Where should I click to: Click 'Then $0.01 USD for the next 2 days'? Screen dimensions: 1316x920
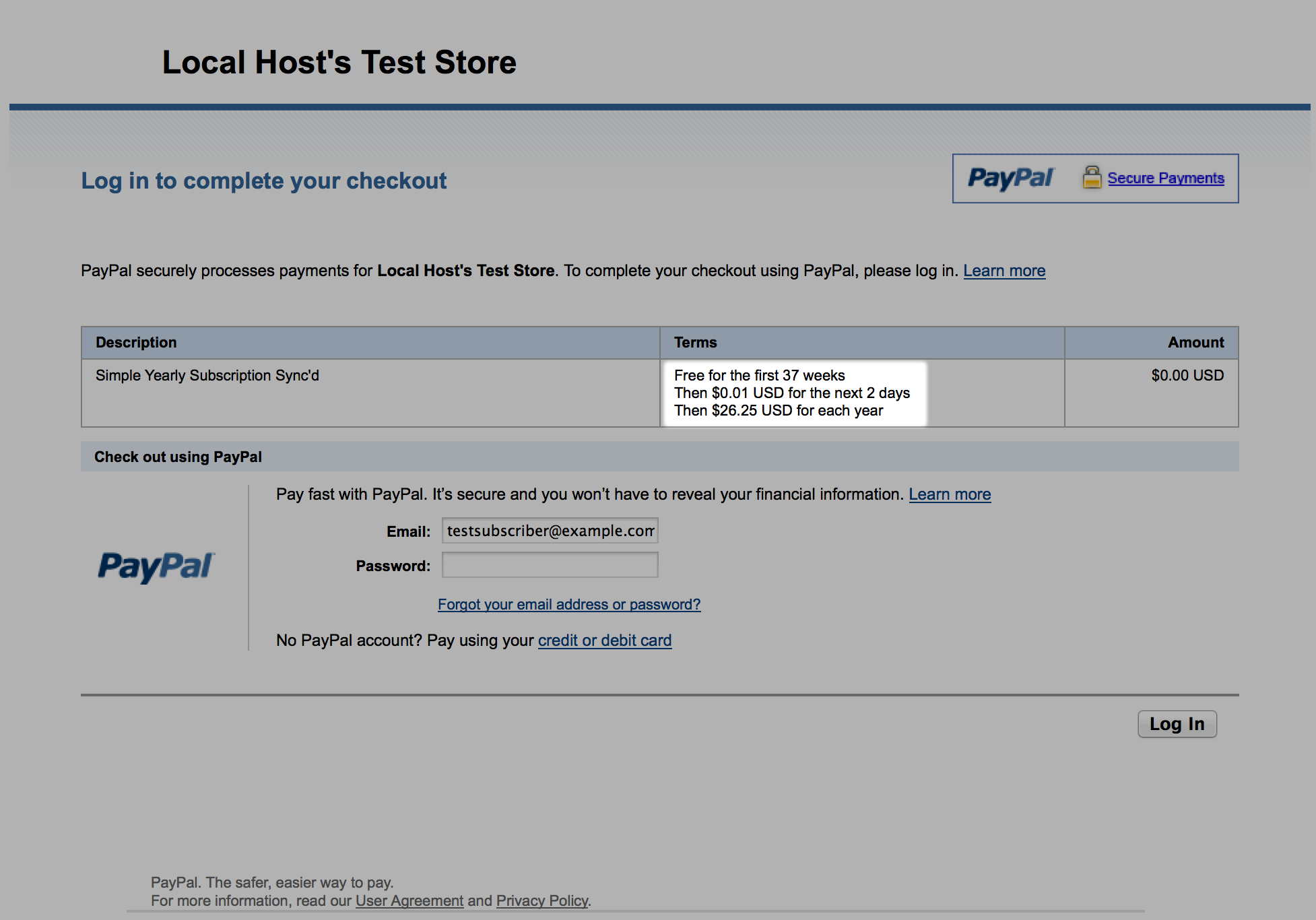coord(792,393)
